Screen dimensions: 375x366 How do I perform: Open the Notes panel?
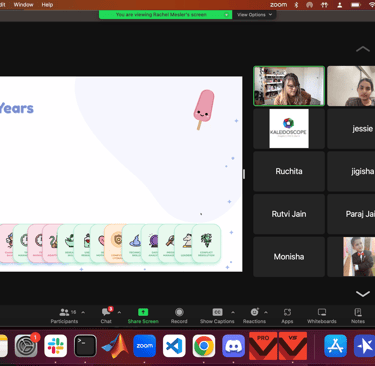pyautogui.click(x=358, y=316)
